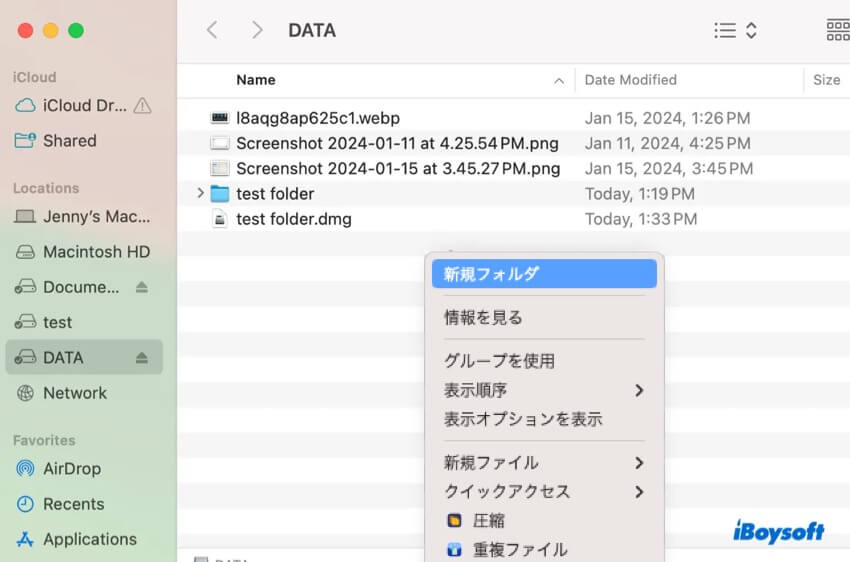Image resolution: width=850 pixels, height=562 pixels.
Task: Select Jenny's Mac location
Action: [x=82, y=216]
